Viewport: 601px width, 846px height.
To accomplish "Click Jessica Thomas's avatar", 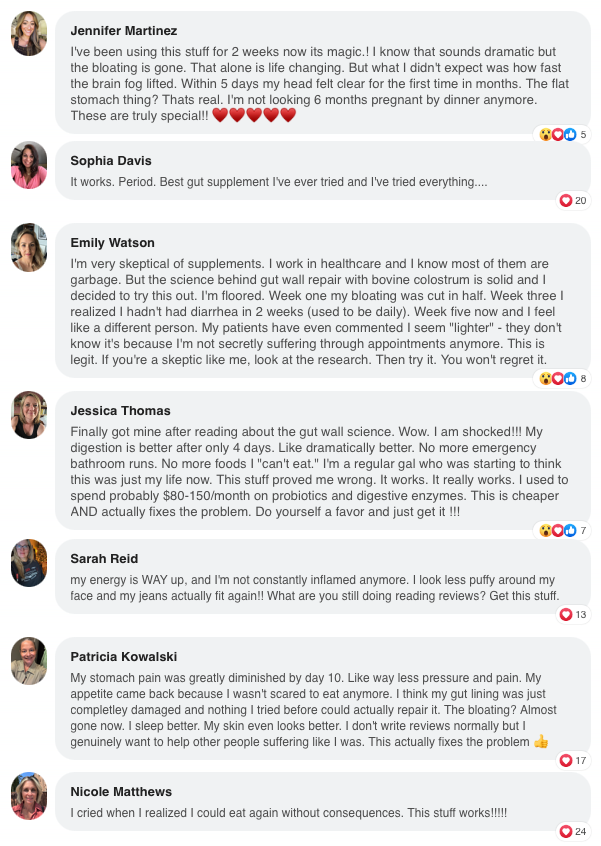I will point(29,415).
